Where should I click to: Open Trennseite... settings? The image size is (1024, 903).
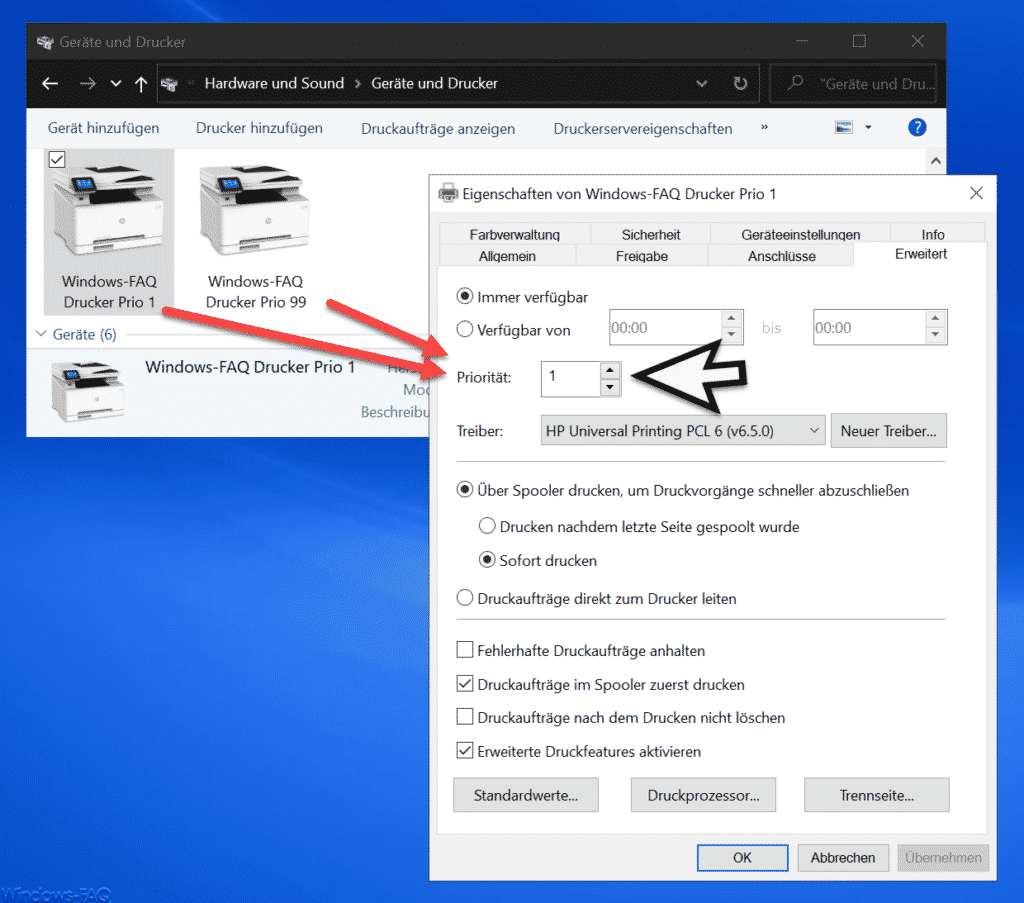click(x=876, y=795)
